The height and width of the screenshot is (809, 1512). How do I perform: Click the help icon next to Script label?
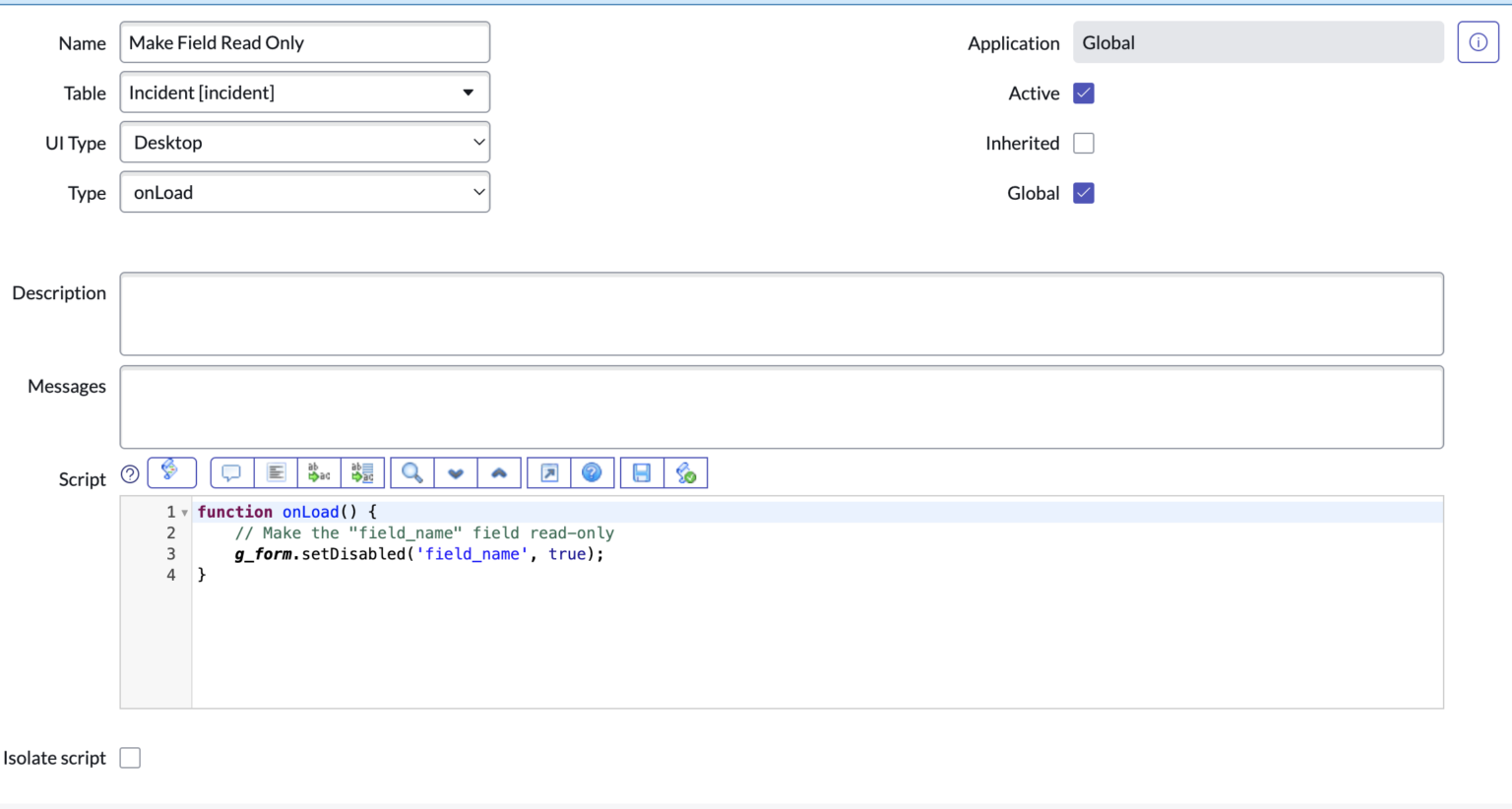coord(129,473)
